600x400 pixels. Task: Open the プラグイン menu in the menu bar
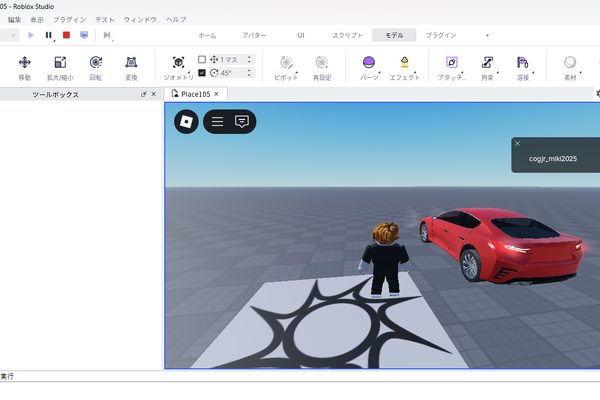(x=69, y=20)
